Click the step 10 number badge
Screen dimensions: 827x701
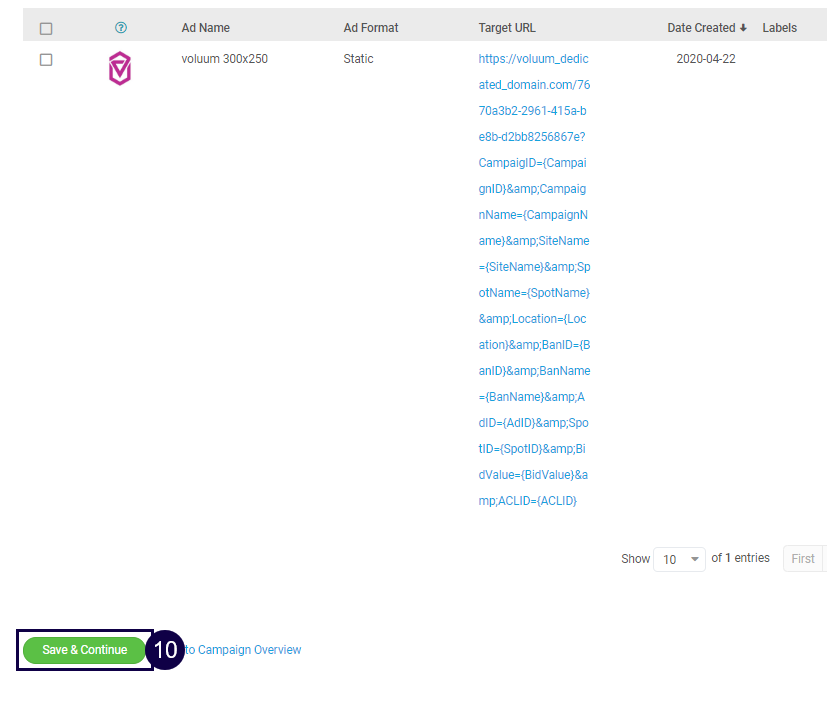[x=166, y=650]
